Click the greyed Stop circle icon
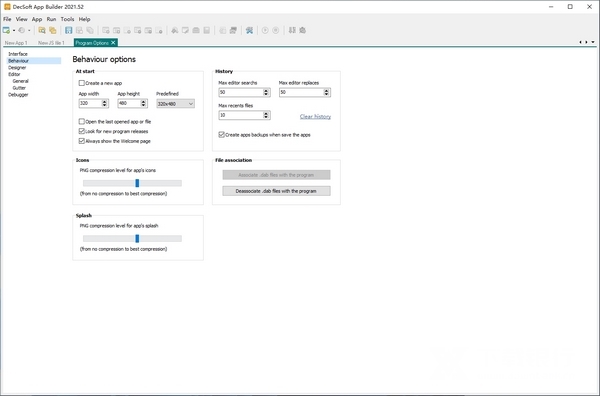 click(276, 30)
